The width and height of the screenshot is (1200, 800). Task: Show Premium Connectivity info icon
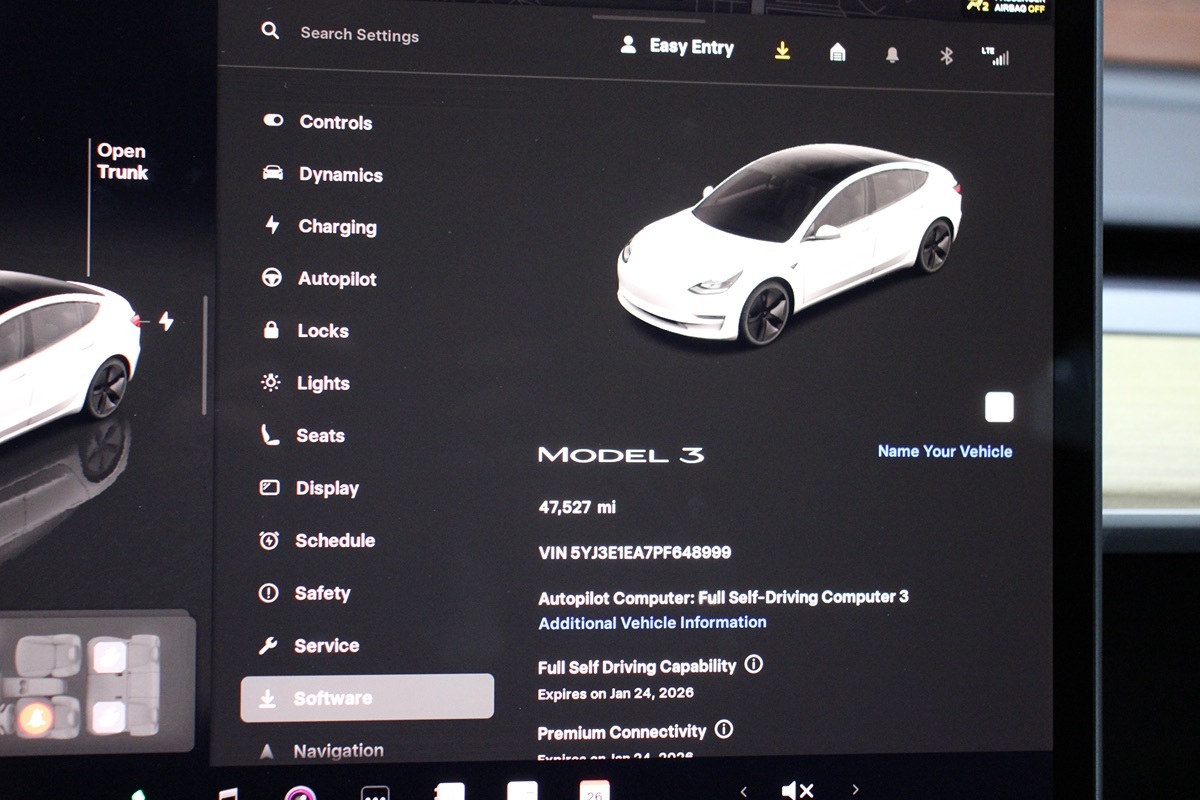coord(724,729)
